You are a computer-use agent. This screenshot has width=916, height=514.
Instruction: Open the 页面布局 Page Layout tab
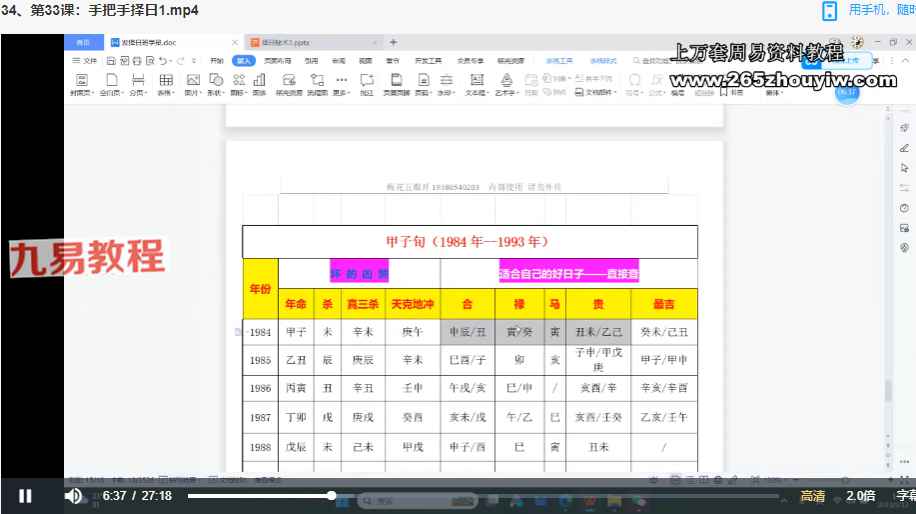tap(277, 61)
